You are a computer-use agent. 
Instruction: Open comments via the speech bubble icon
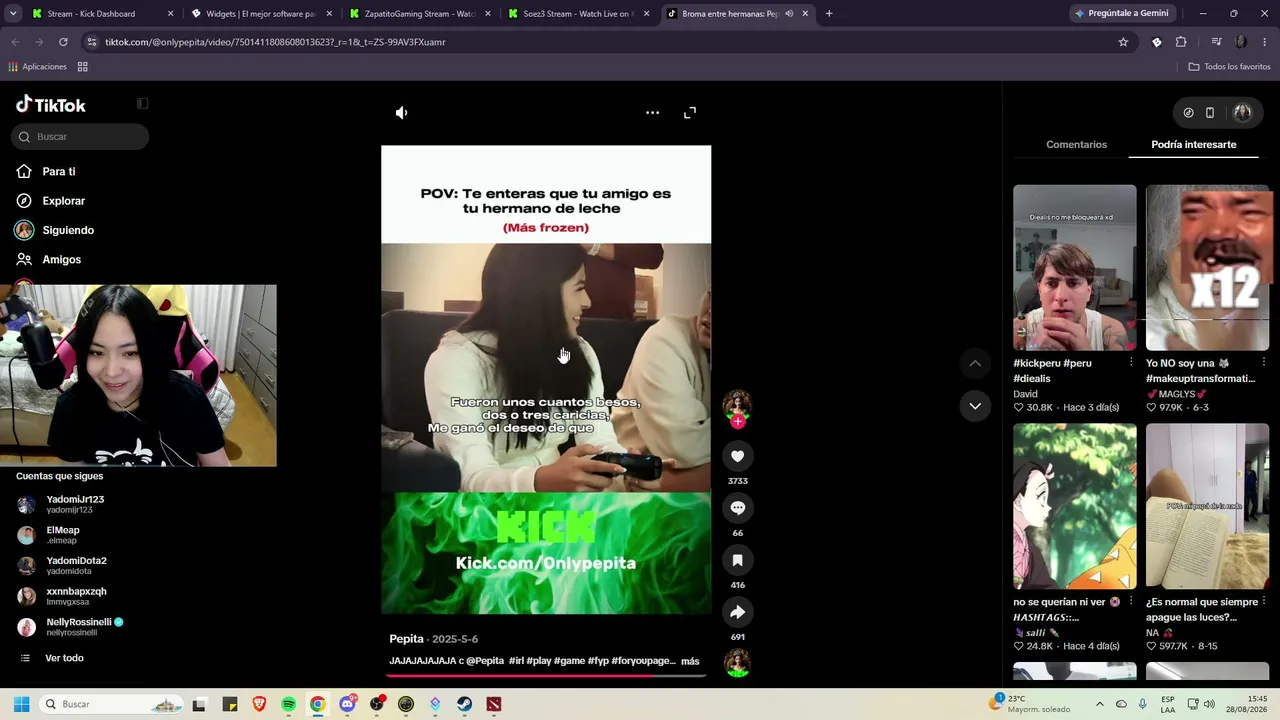(x=737, y=508)
